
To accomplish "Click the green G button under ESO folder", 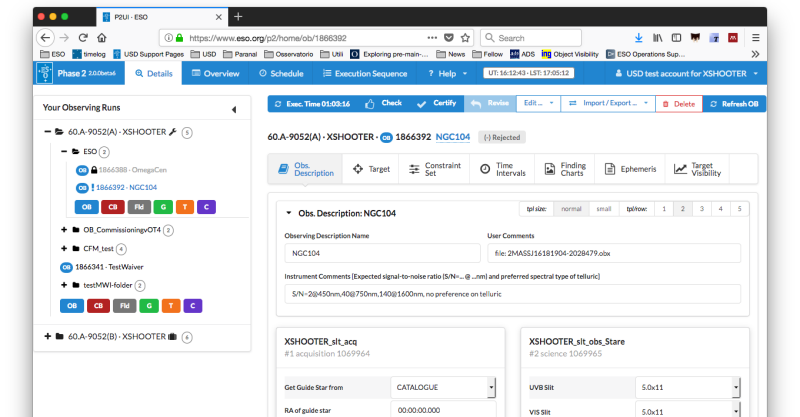I will (x=161, y=207).
